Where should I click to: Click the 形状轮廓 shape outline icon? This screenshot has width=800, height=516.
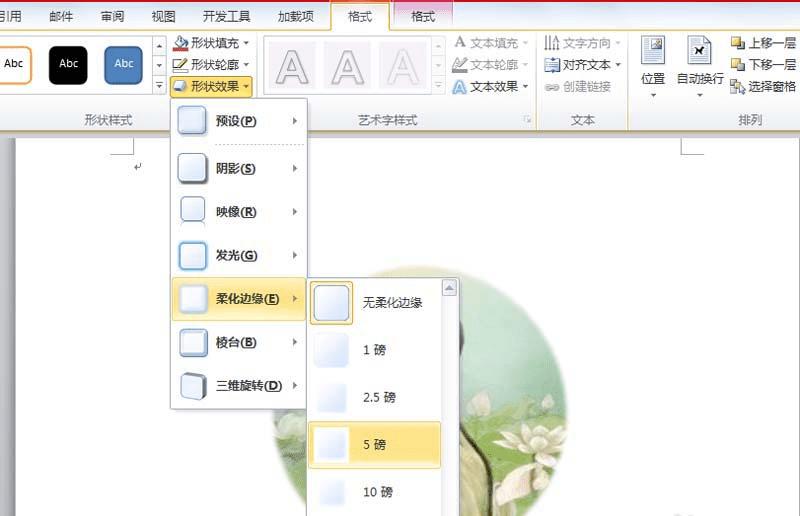[180, 65]
